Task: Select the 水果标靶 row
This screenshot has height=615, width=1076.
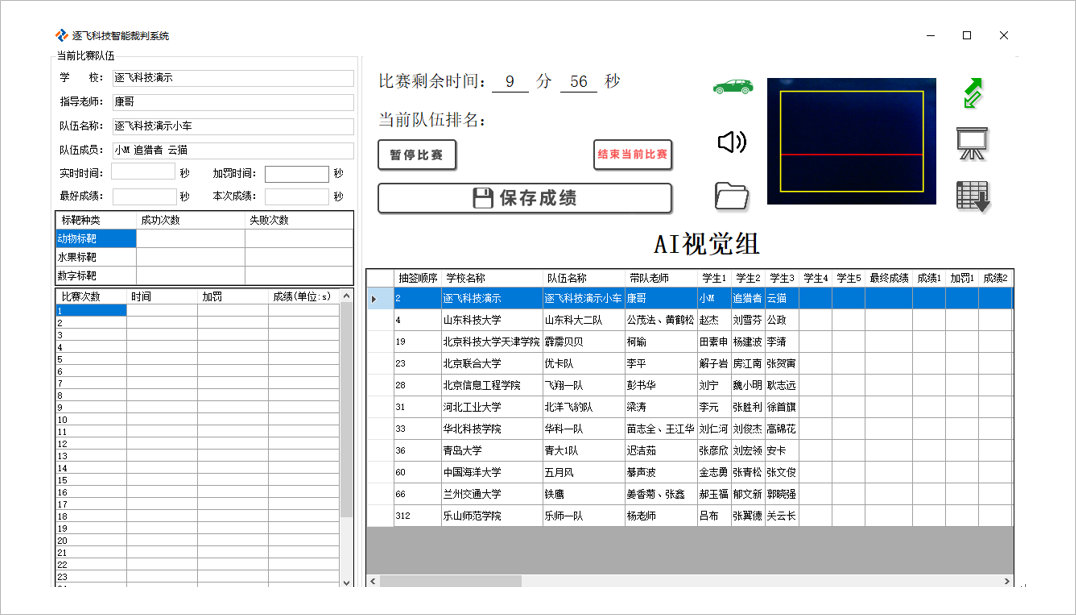Action: tap(204, 257)
